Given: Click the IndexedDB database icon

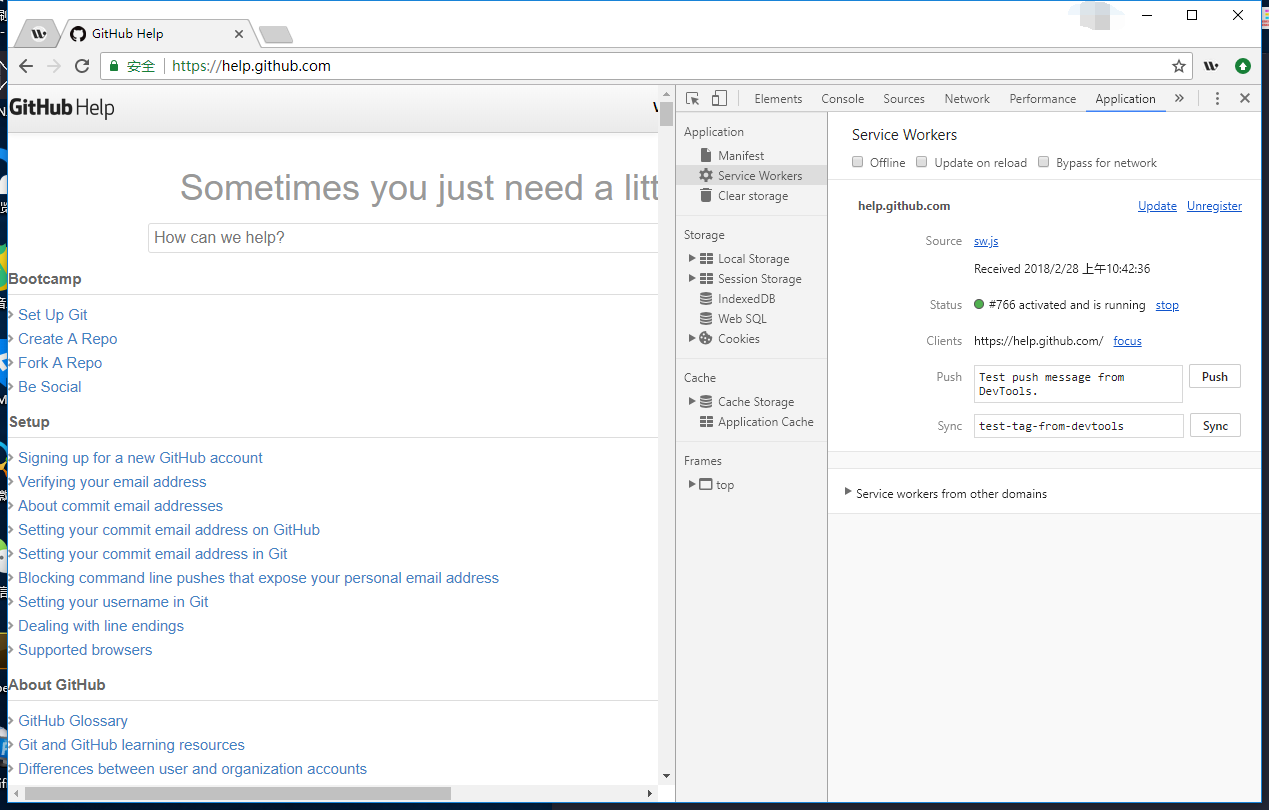Looking at the screenshot, I should click(x=706, y=298).
